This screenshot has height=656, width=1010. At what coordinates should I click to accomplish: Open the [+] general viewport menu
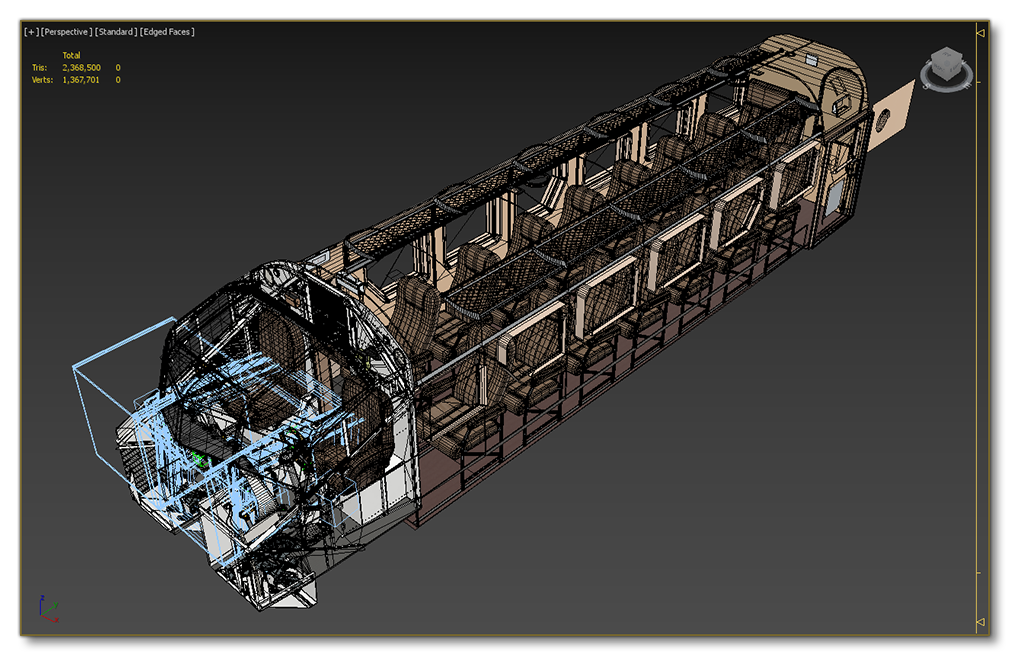pos(30,32)
